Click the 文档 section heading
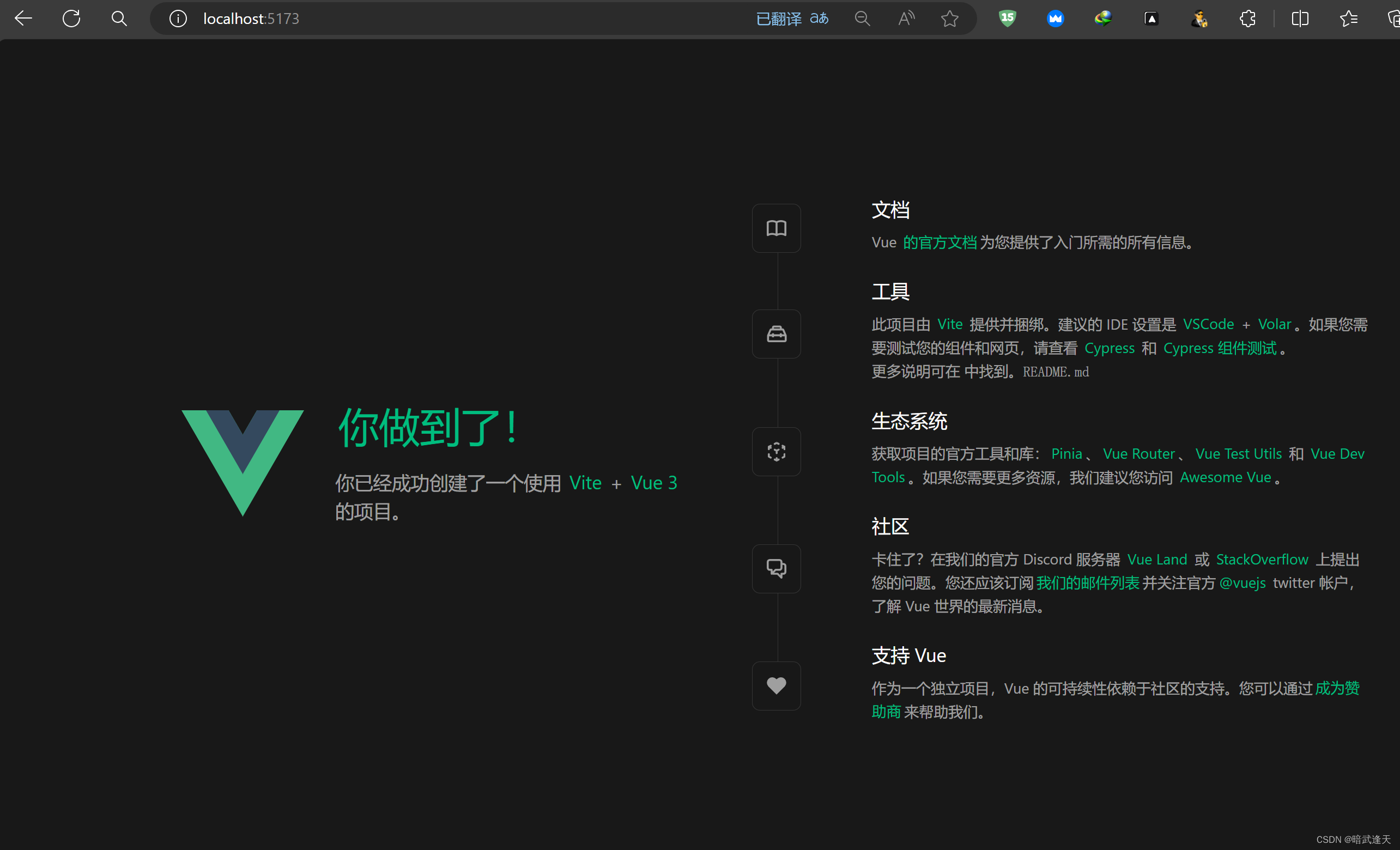Screen dimensions: 1400x850 pos(890,210)
